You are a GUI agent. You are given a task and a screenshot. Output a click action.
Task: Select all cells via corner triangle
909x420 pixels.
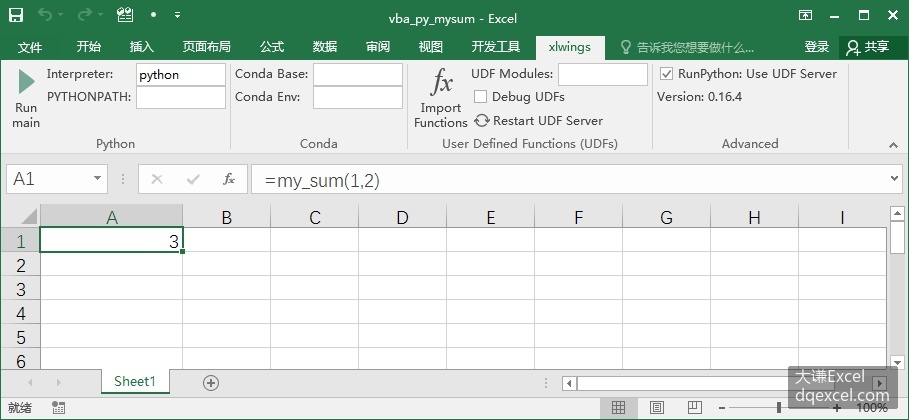20,217
